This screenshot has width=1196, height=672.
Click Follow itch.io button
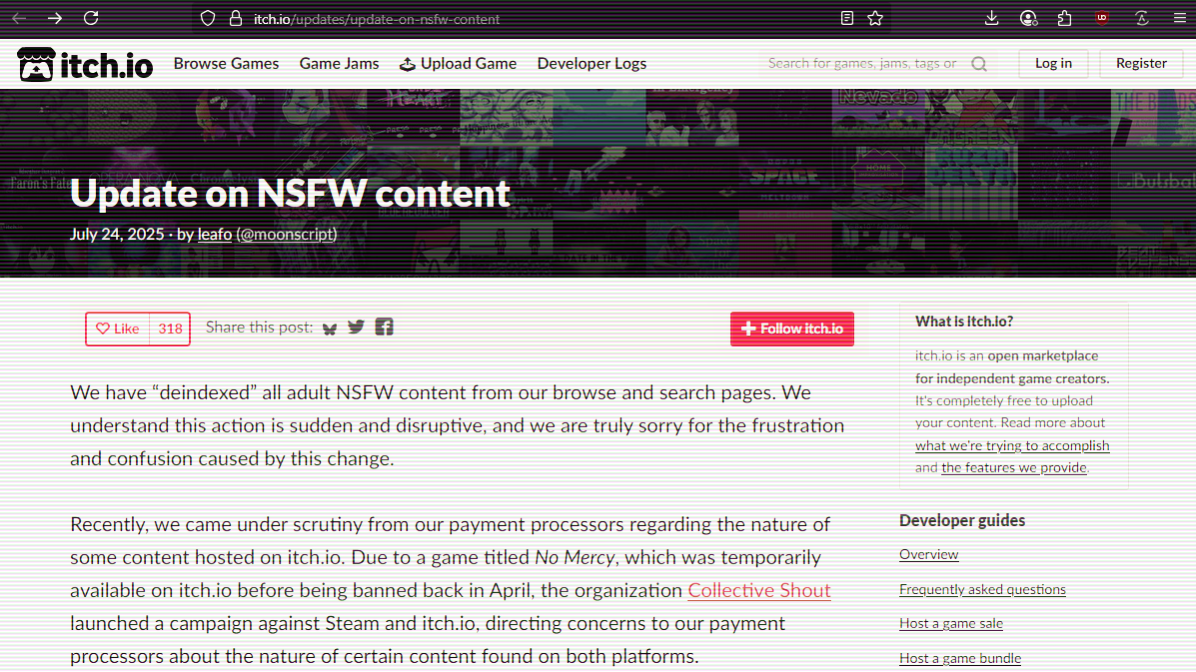(792, 329)
